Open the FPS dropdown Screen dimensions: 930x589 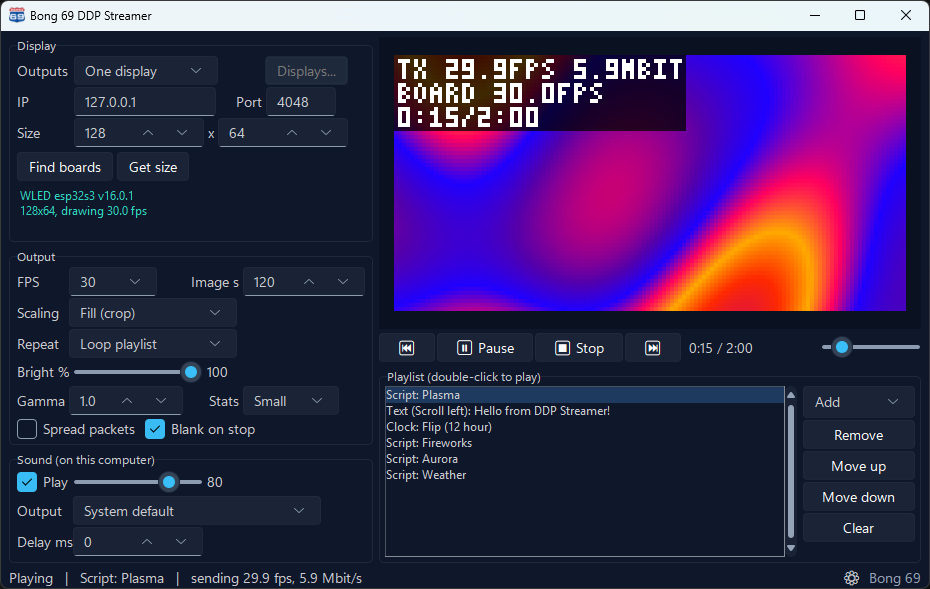tap(113, 282)
